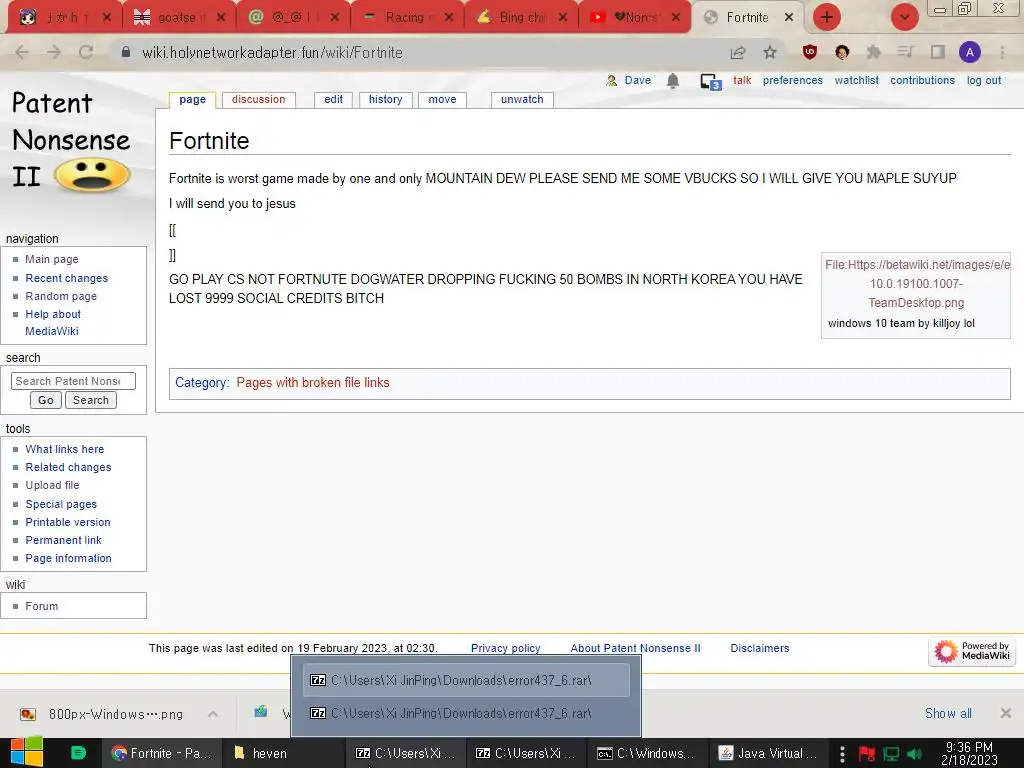The image size is (1024, 768).
Task: Open preferences link
Action: [x=793, y=80]
